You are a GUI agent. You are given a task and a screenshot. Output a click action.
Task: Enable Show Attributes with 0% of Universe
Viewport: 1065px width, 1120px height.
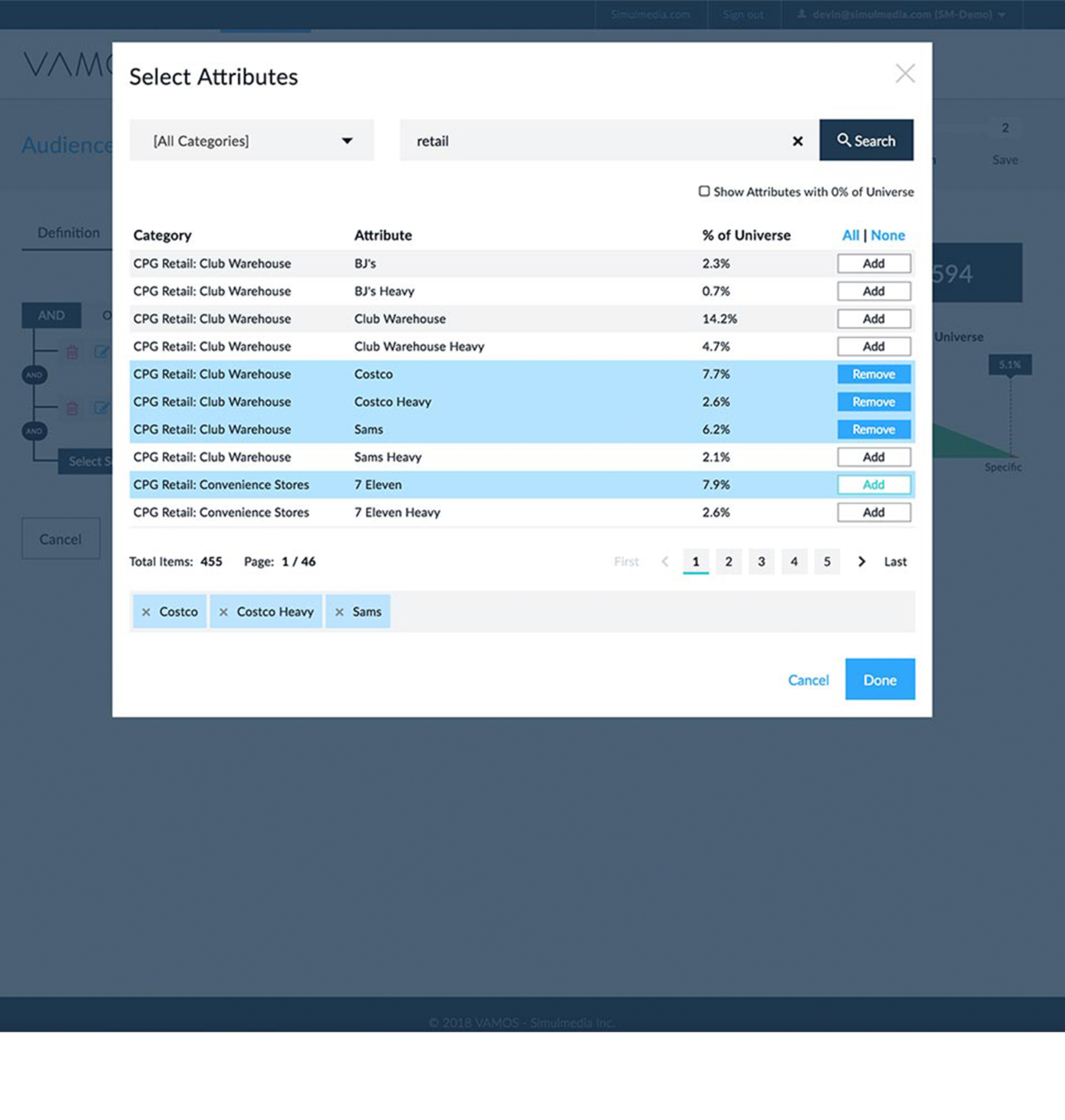tap(704, 191)
